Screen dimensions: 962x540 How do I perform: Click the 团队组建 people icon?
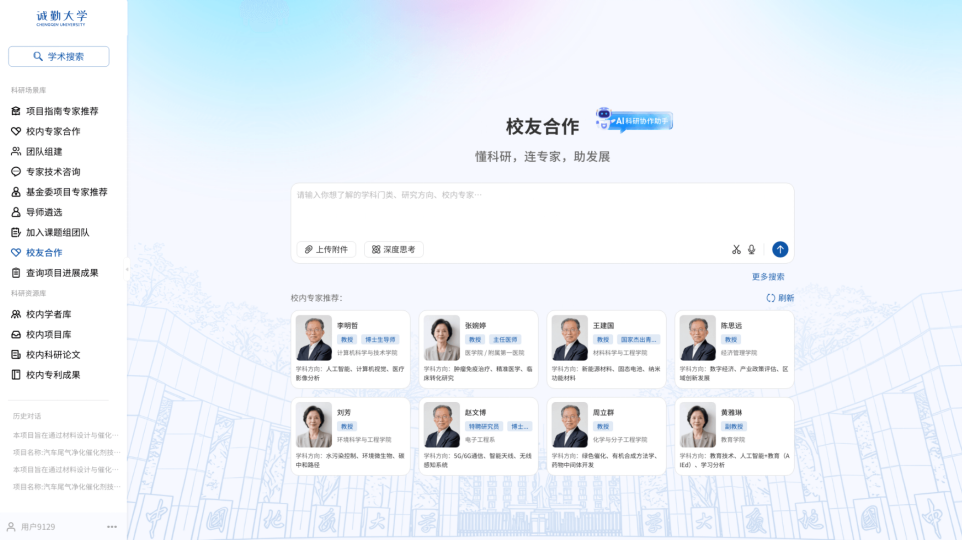pyautogui.click(x=16, y=152)
